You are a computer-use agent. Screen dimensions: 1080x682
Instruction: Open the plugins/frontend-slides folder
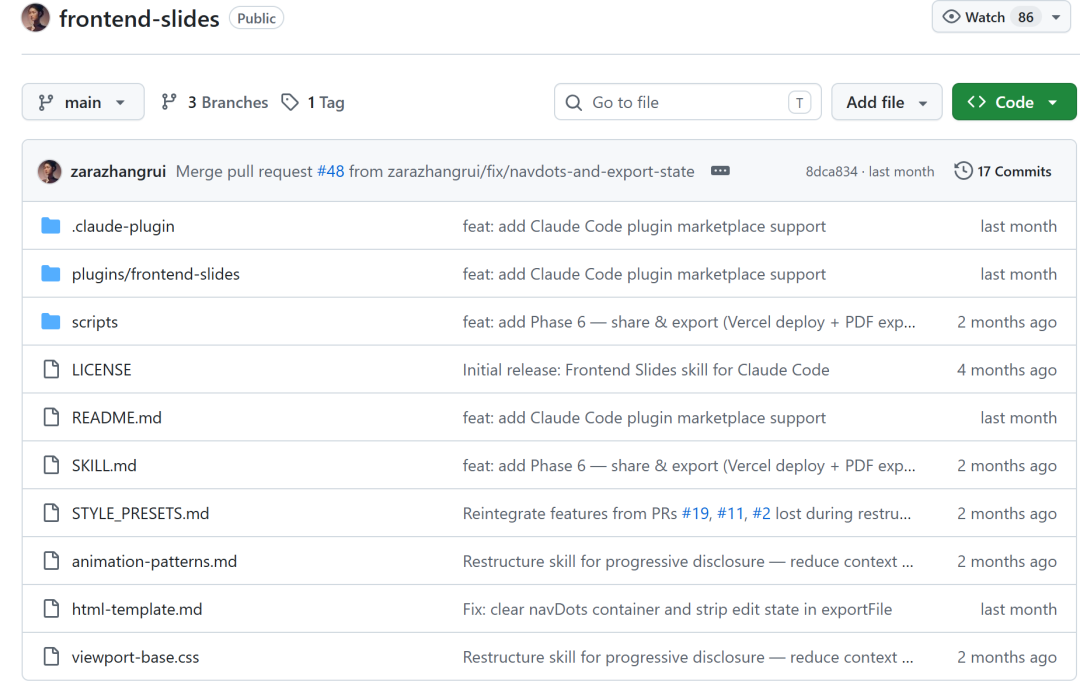click(x=156, y=274)
